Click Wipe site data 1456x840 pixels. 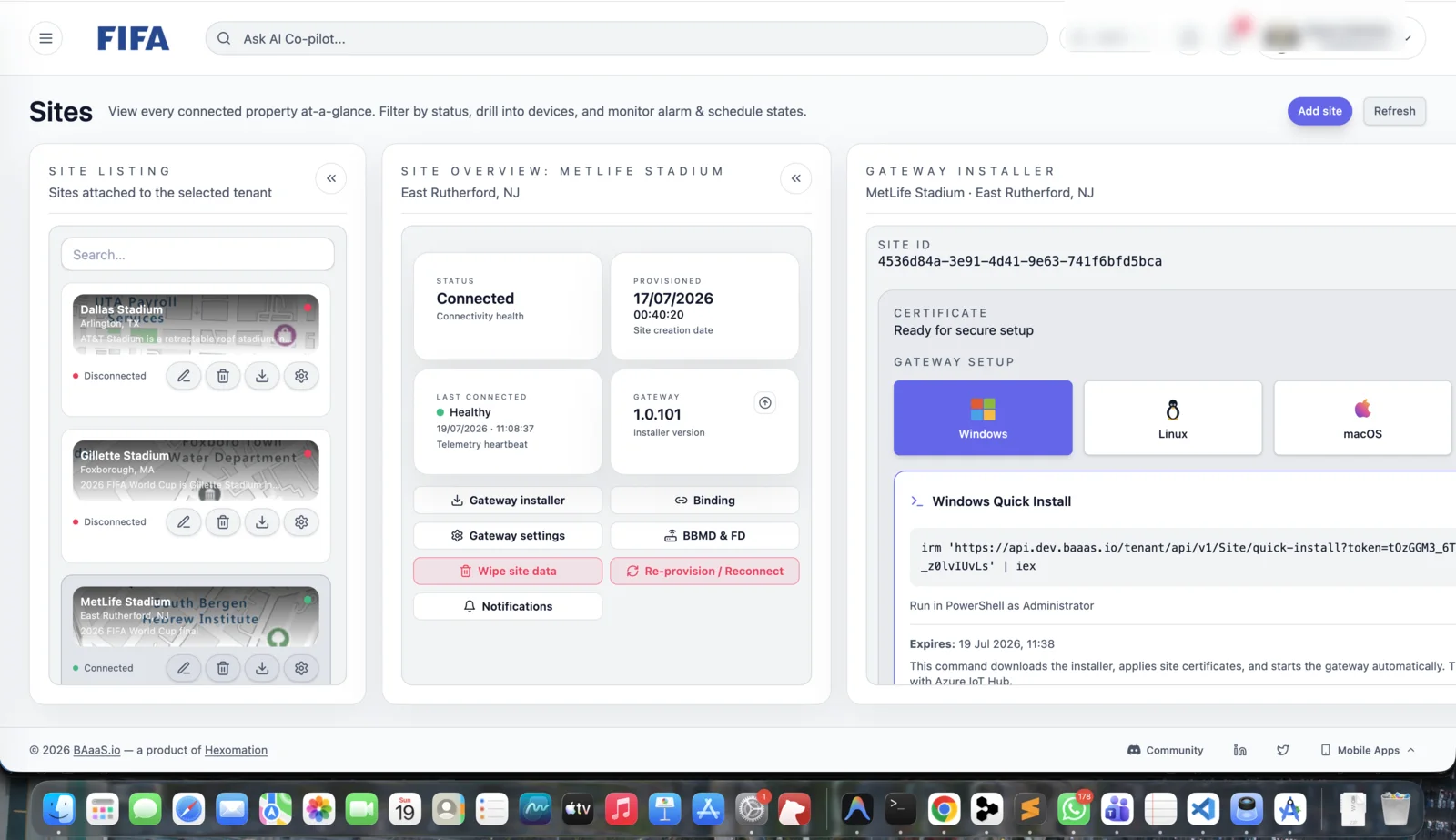tap(508, 572)
